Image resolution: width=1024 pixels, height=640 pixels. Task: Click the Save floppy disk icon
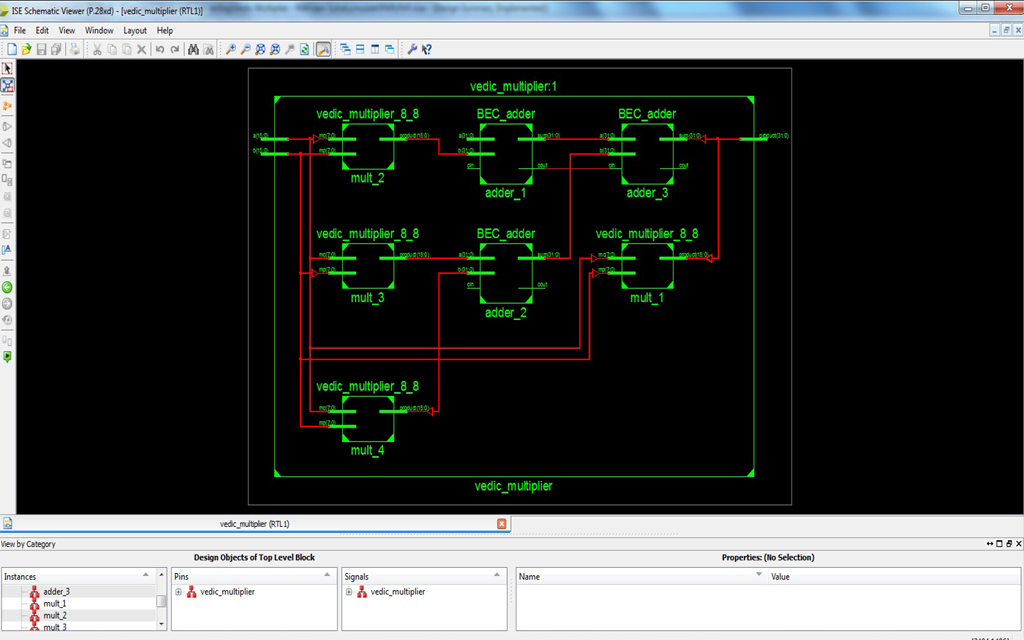(x=41, y=49)
